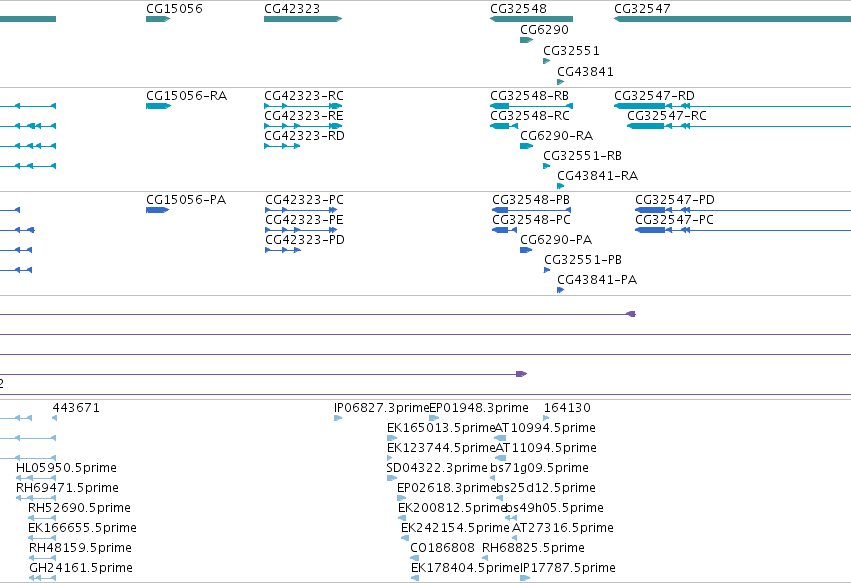Screen dimensions: 851x583
Task: Click the CG32548-RB transcript label
Action: tap(530, 96)
